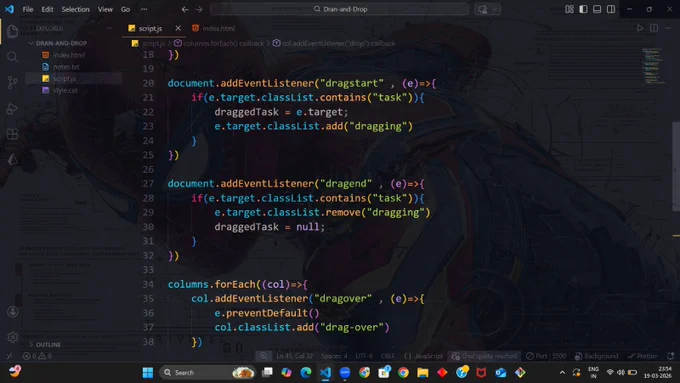The image size is (680, 383).
Task: Go back with the left arrow
Action: 185,9
